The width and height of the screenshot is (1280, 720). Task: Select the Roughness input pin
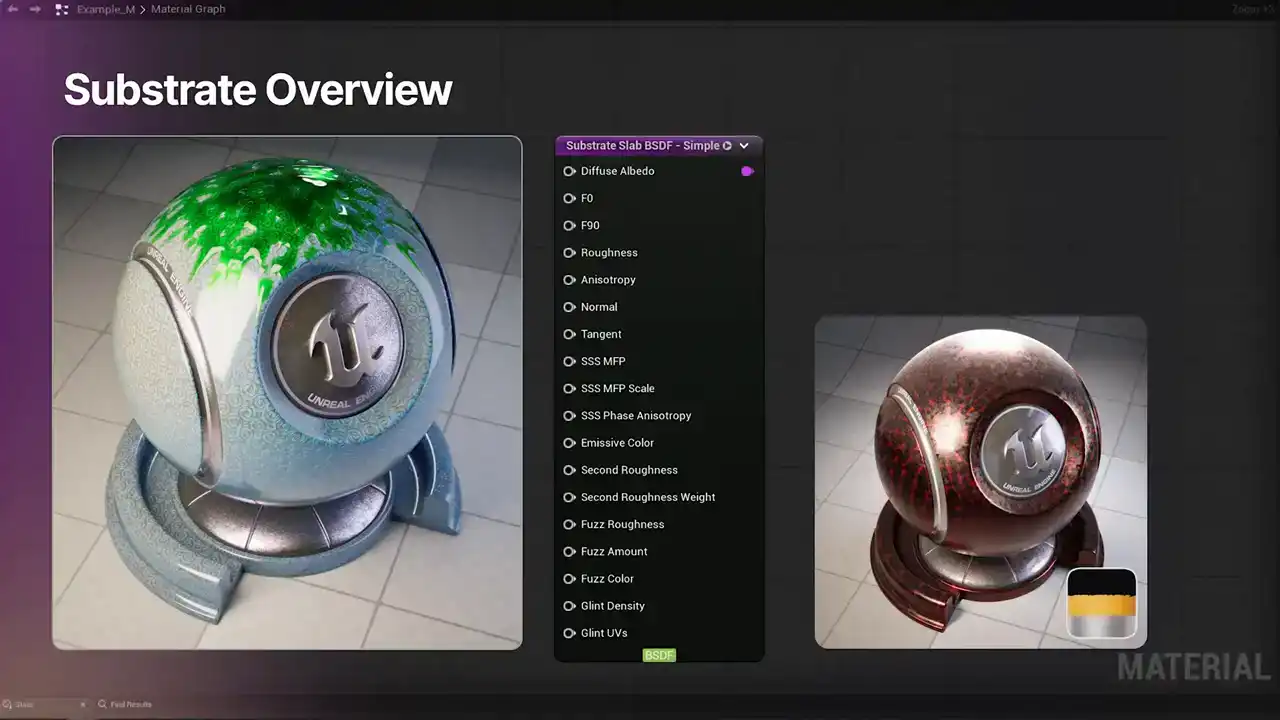(x=570, y=253)
